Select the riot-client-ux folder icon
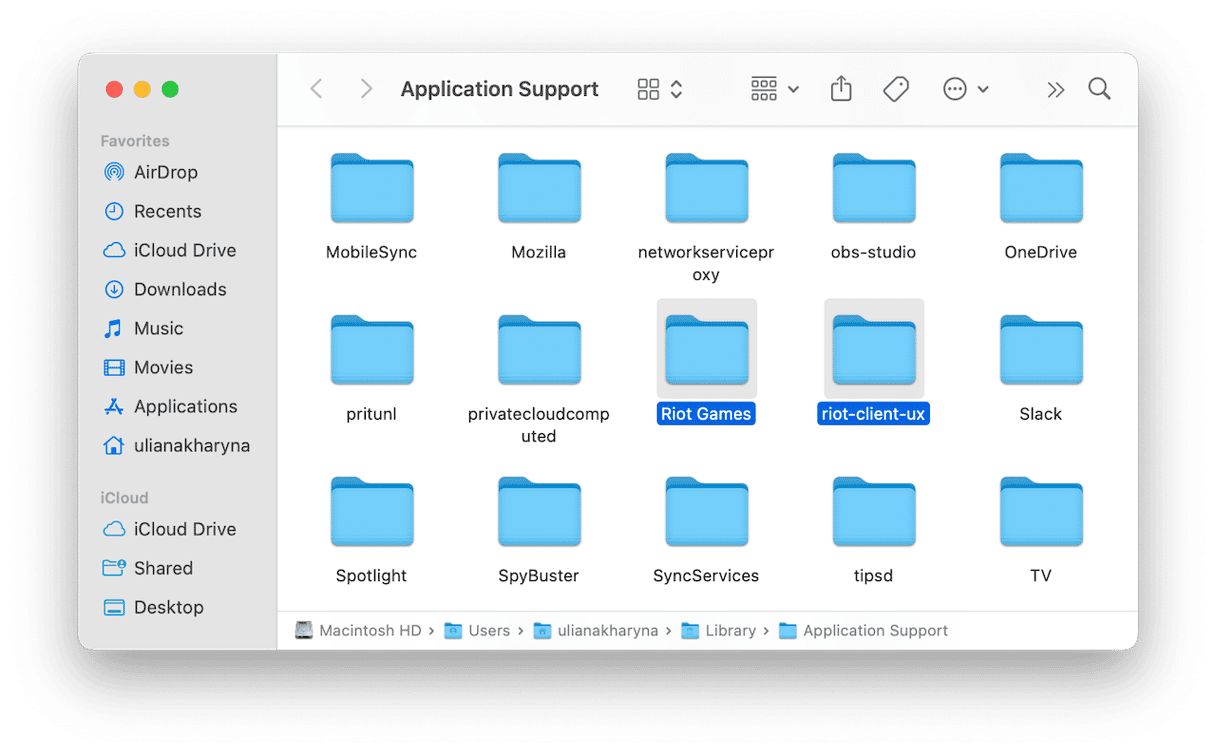 (x=874, y=350)
